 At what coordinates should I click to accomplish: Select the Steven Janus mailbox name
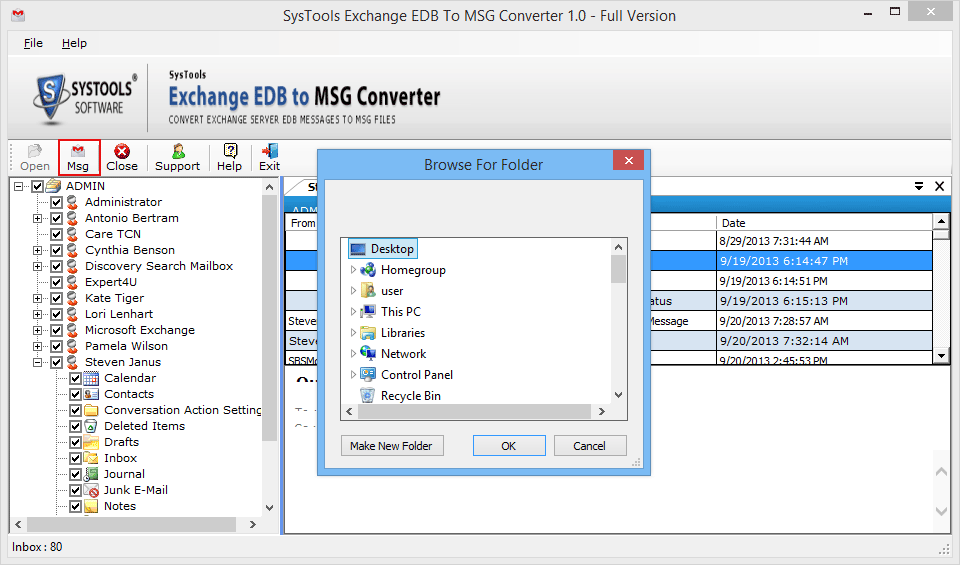click(x=123, y=362)
